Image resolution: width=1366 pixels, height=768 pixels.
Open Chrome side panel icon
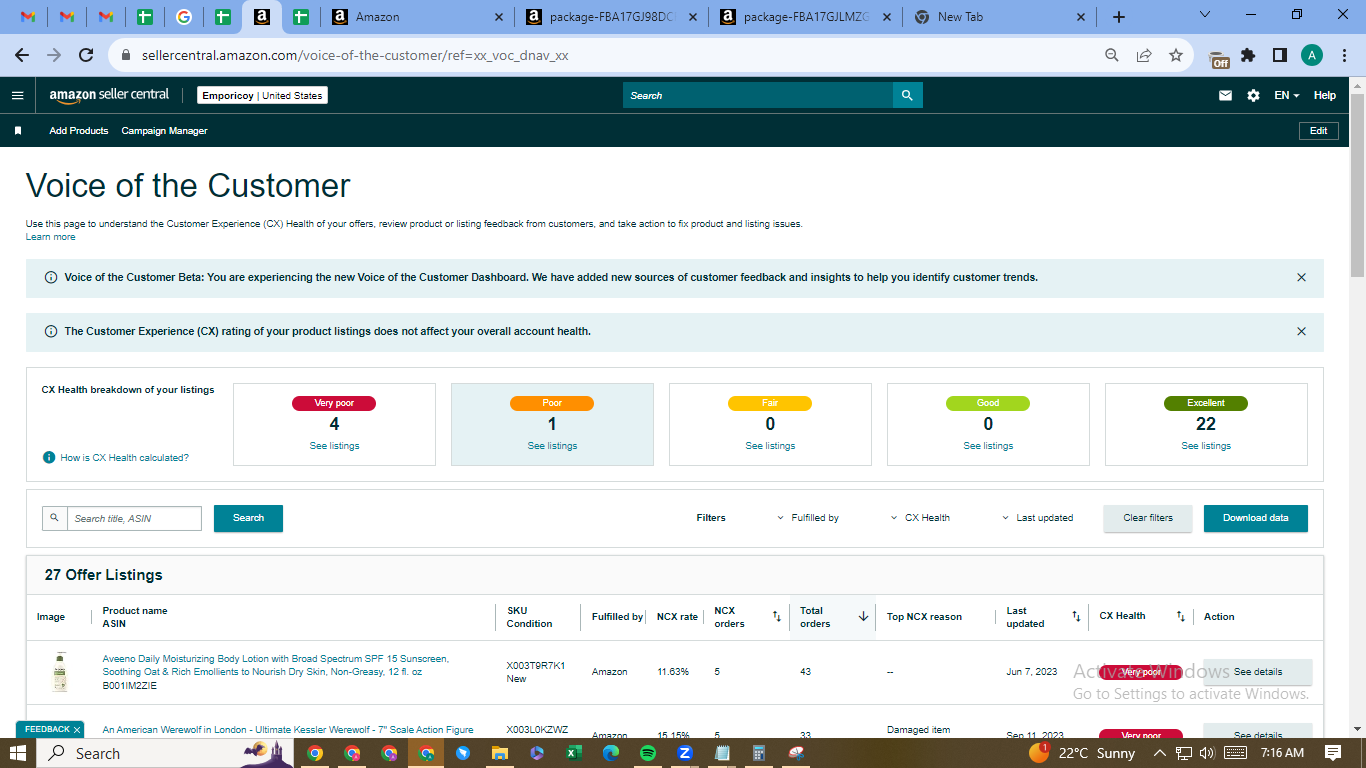(1279, 55)
